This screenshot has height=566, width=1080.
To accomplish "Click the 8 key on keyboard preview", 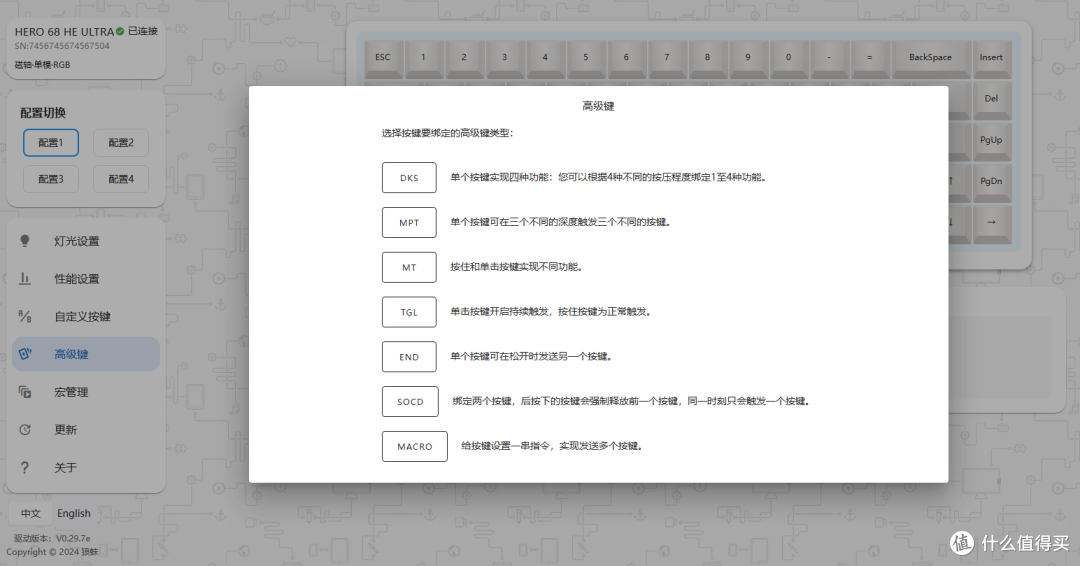I will click(707, 58).
